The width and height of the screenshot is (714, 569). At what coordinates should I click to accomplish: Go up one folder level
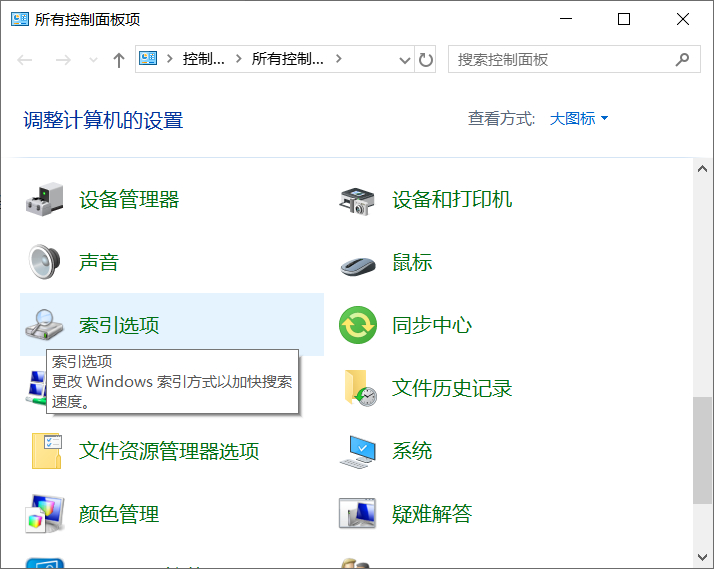[x=119, y=60]
